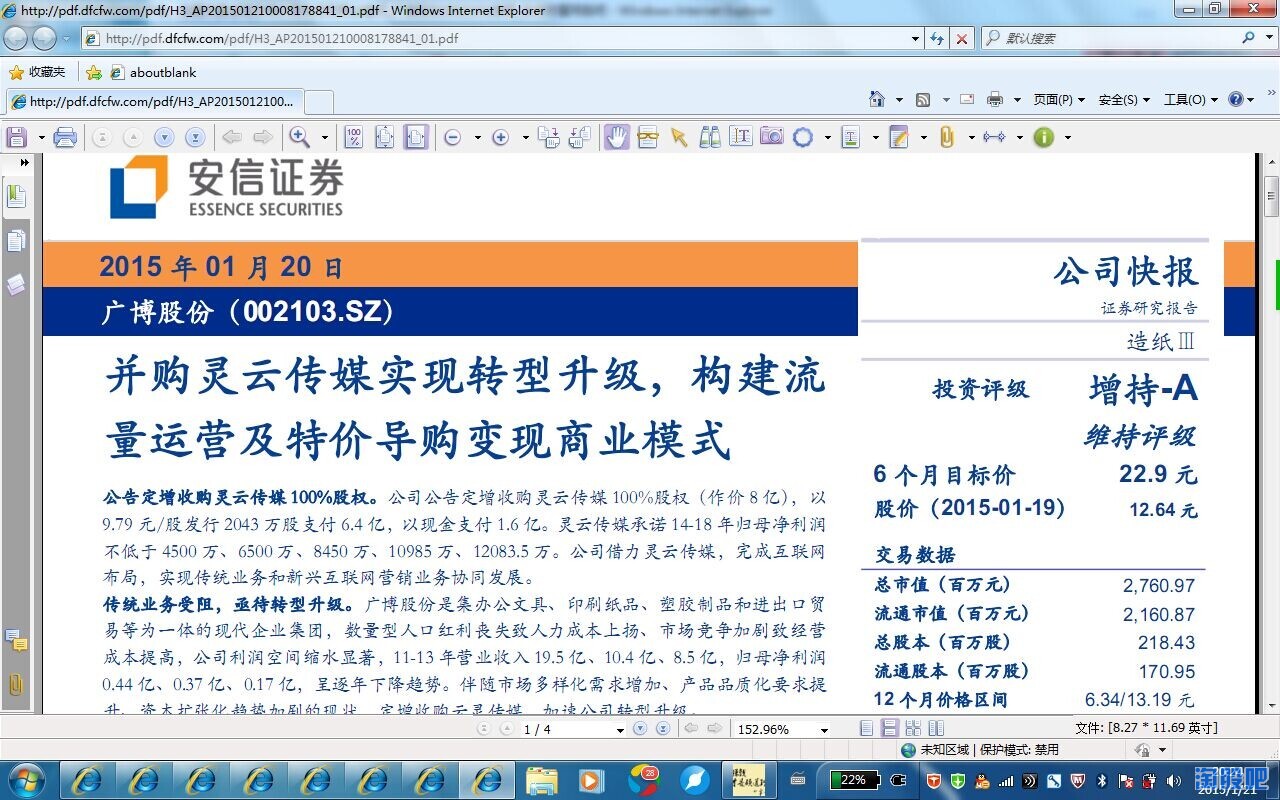The image size is (1280, 800).
Task: Open a new blank browser tab
Action: [x=318, y=102]
